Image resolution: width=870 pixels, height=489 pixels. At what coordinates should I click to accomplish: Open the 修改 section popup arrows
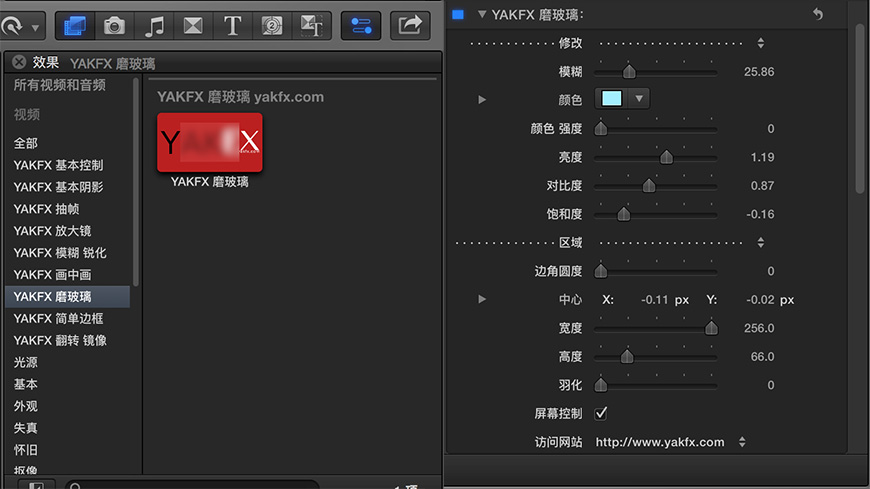(761, 43)
